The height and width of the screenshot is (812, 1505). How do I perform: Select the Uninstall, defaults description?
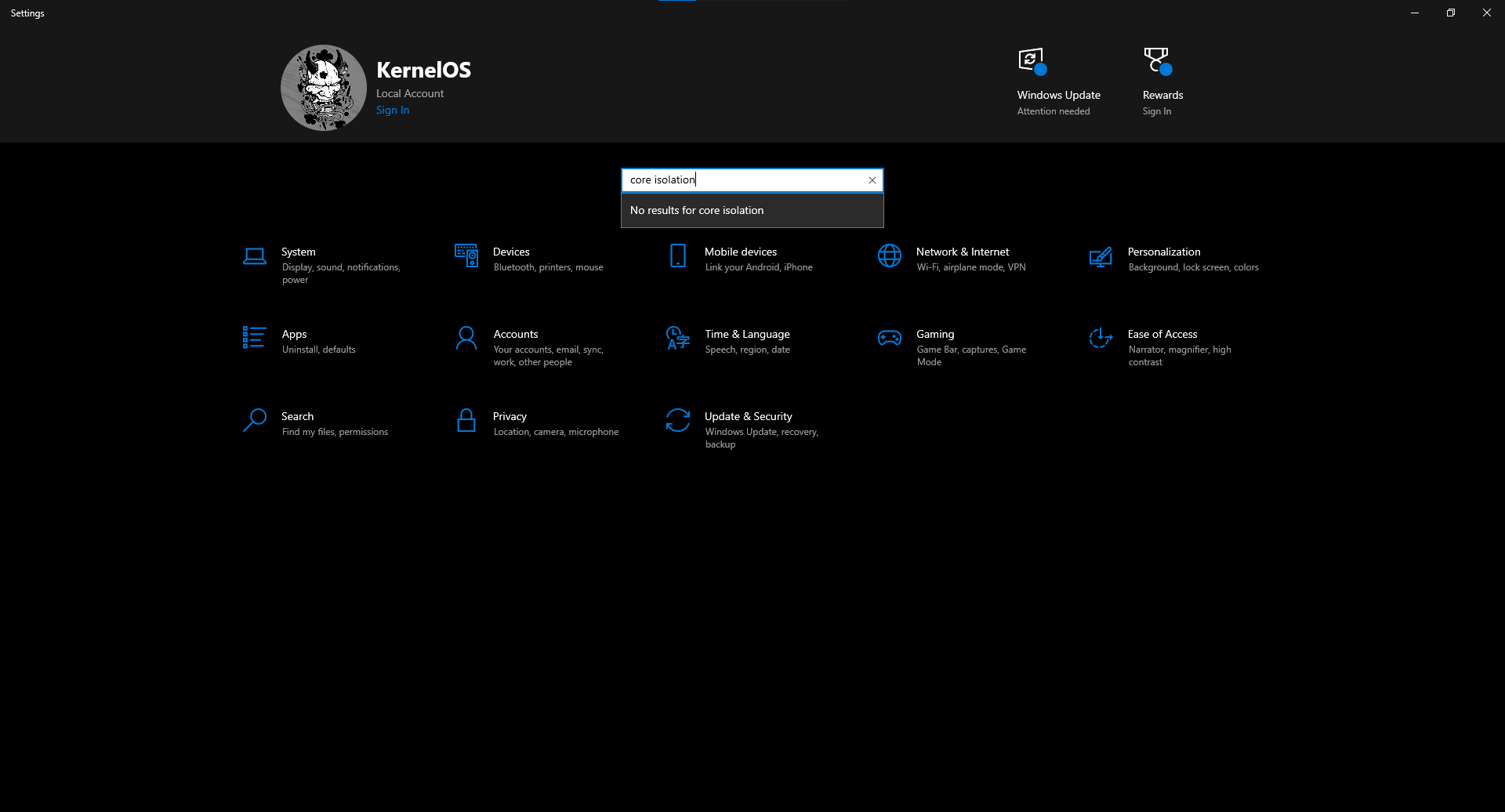[x=319, y=350]
